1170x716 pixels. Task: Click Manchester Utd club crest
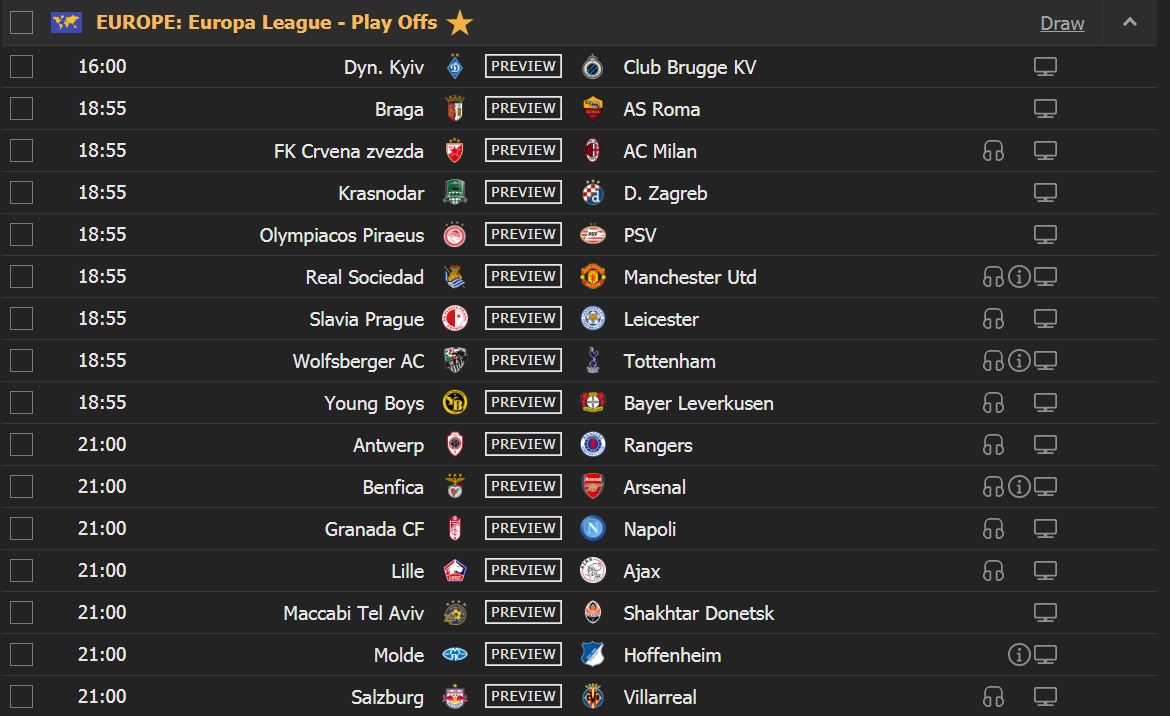pos(592,277)
